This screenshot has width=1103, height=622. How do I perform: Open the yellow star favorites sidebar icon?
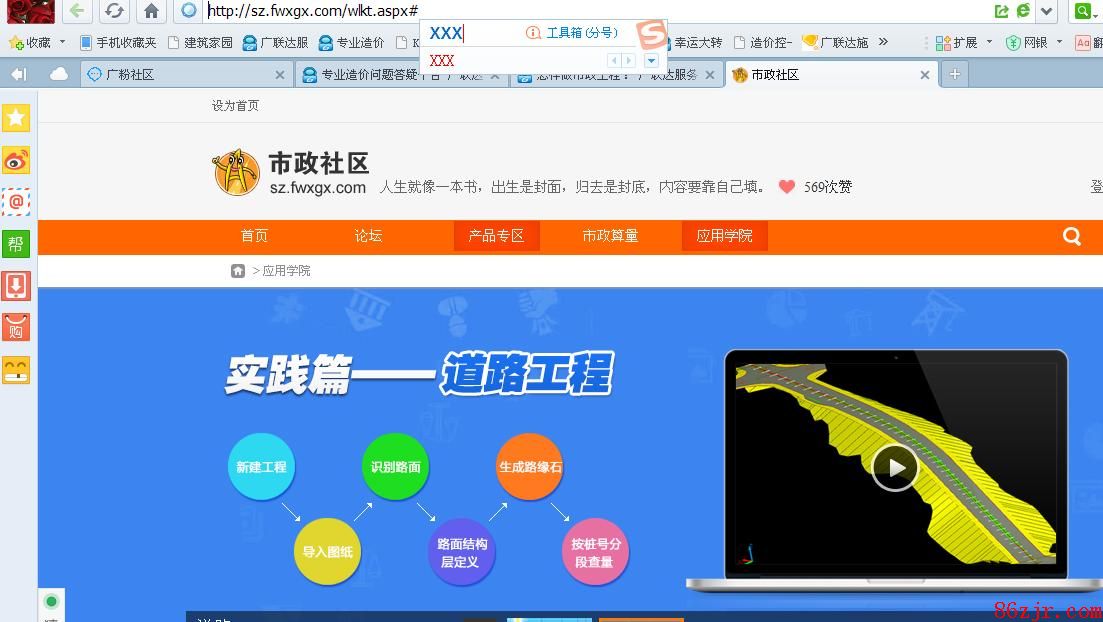tap(16, 118)
